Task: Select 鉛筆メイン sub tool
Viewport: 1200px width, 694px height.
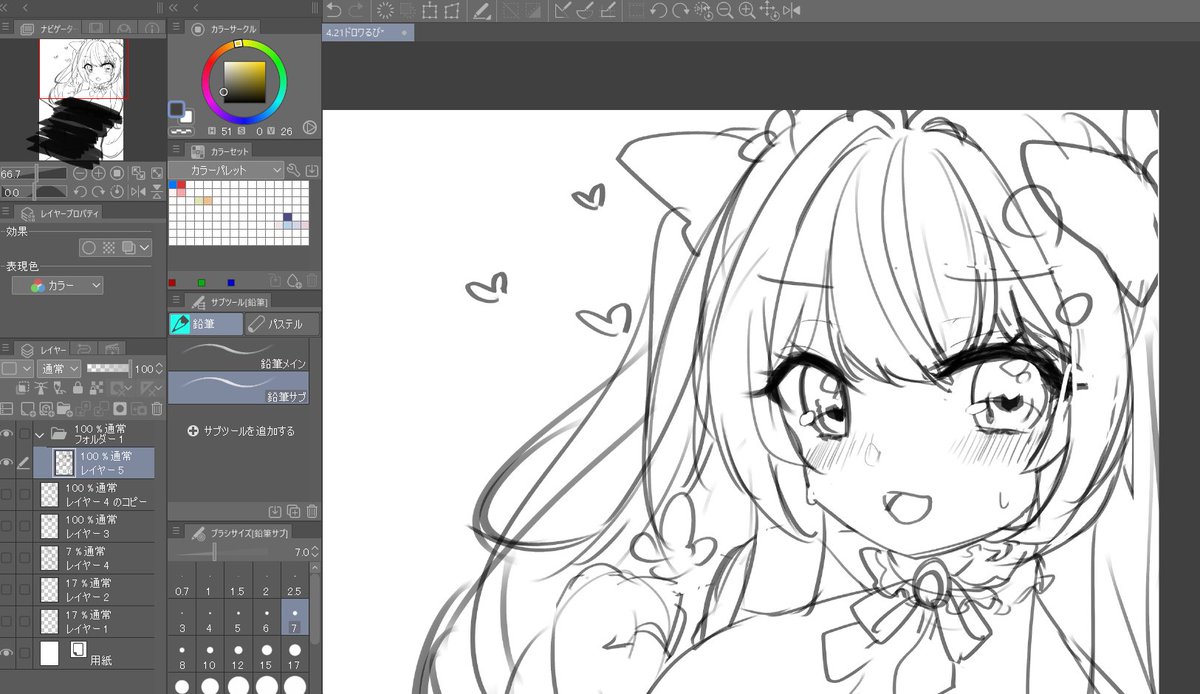Action: (x=238, y=354)
